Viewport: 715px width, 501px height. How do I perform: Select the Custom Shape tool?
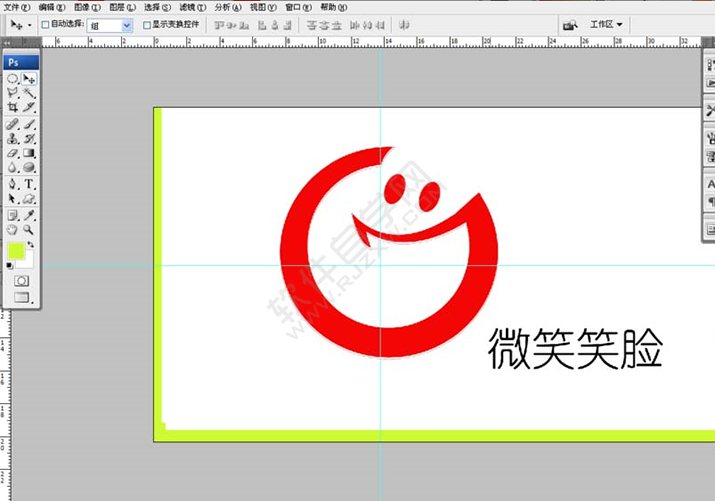tap(29, 199)
